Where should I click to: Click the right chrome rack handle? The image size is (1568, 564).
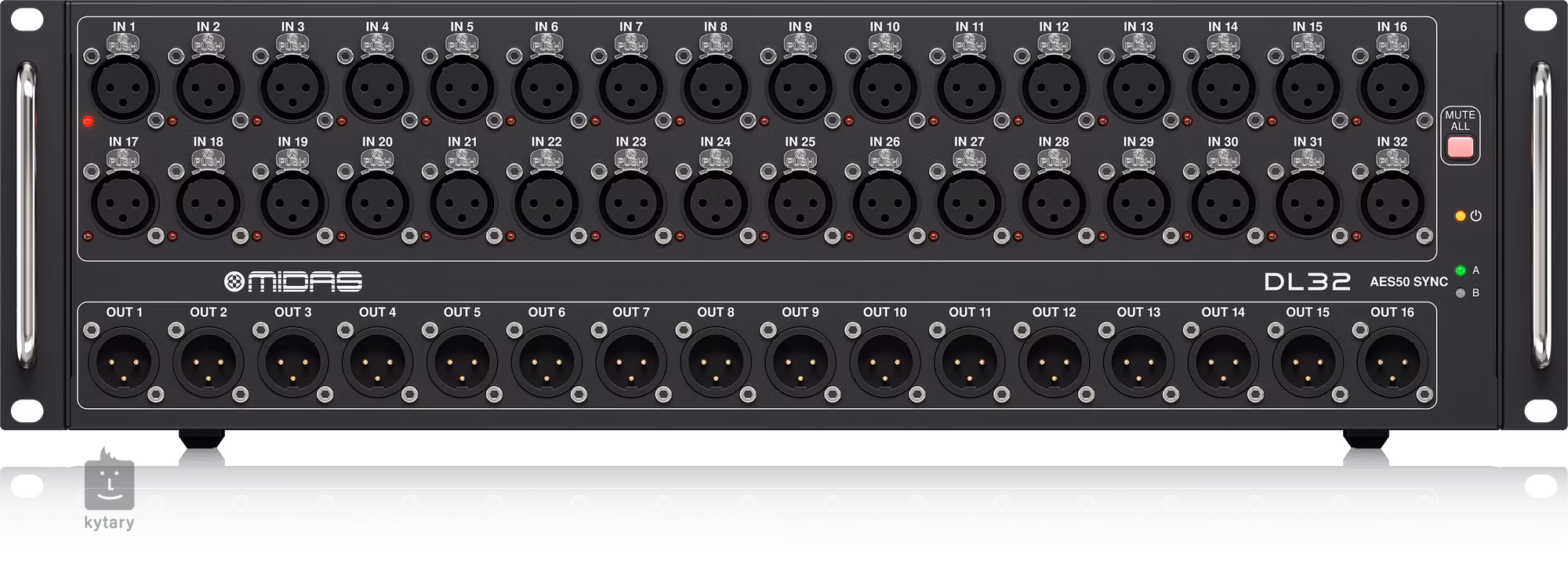1541,215
